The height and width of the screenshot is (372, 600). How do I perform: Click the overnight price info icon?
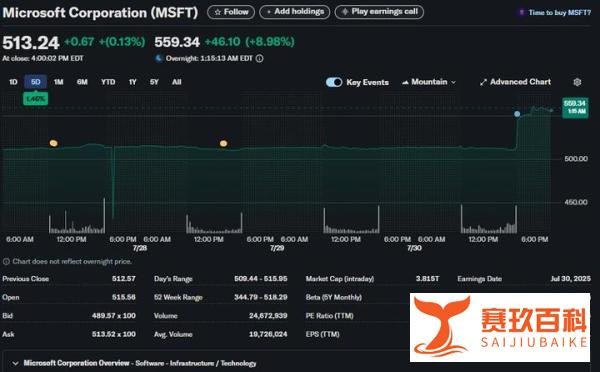tap(259, 59)
